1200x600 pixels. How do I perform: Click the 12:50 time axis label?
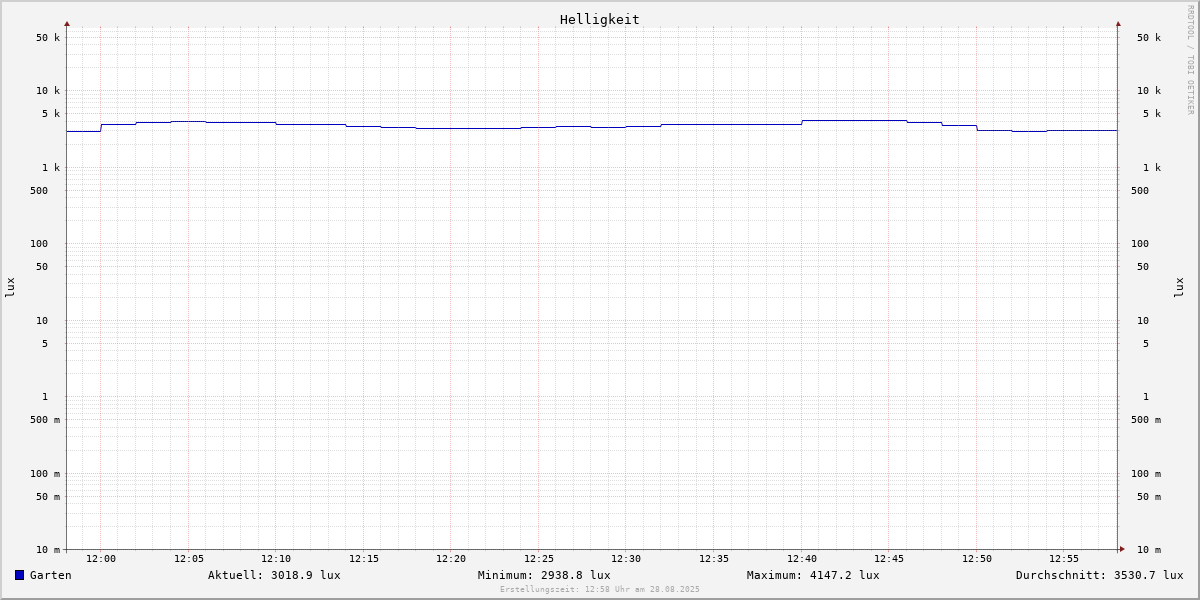click(x=977, y=559)
